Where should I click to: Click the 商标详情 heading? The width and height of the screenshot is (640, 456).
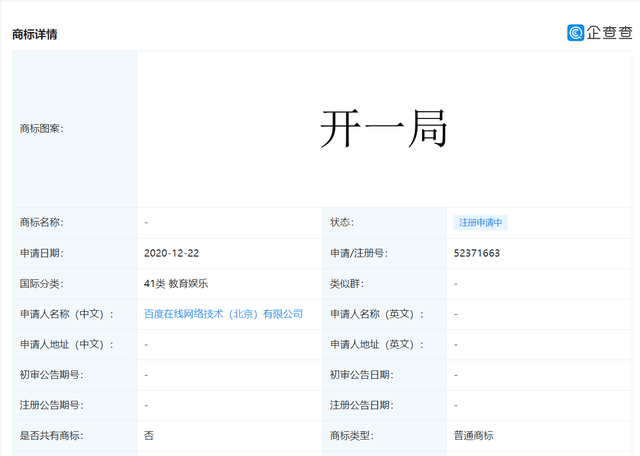coord(35,34)
